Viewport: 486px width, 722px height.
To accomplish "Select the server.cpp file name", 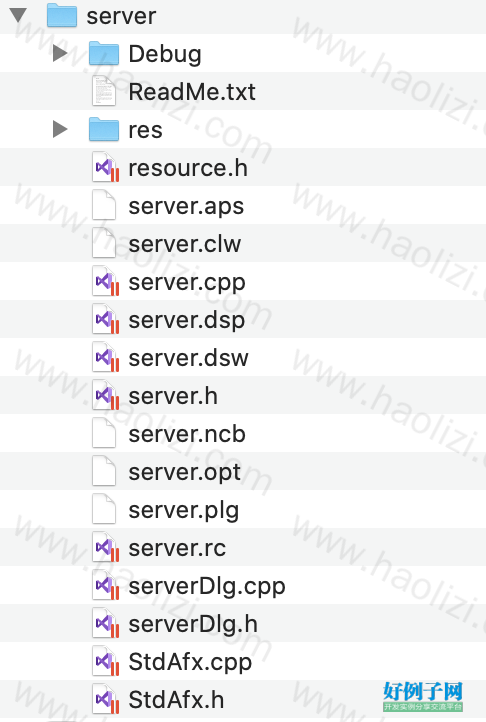I will (187, 283).
